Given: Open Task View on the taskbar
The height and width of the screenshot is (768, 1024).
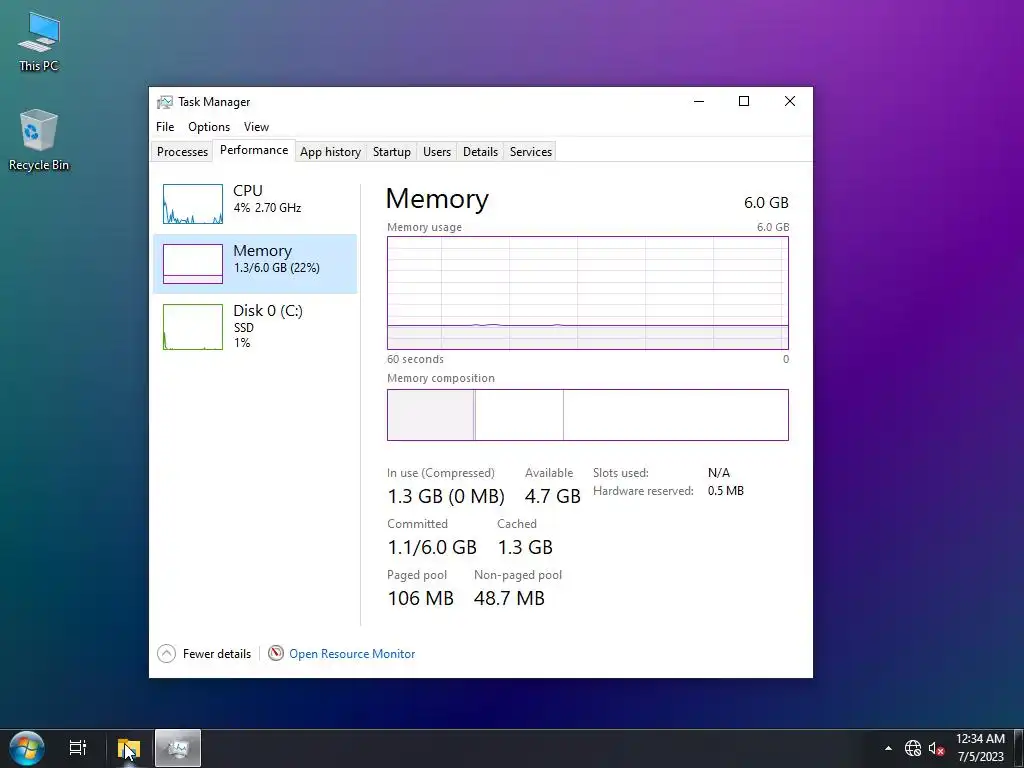Looking at the screenshot, I should pos(78,748).
